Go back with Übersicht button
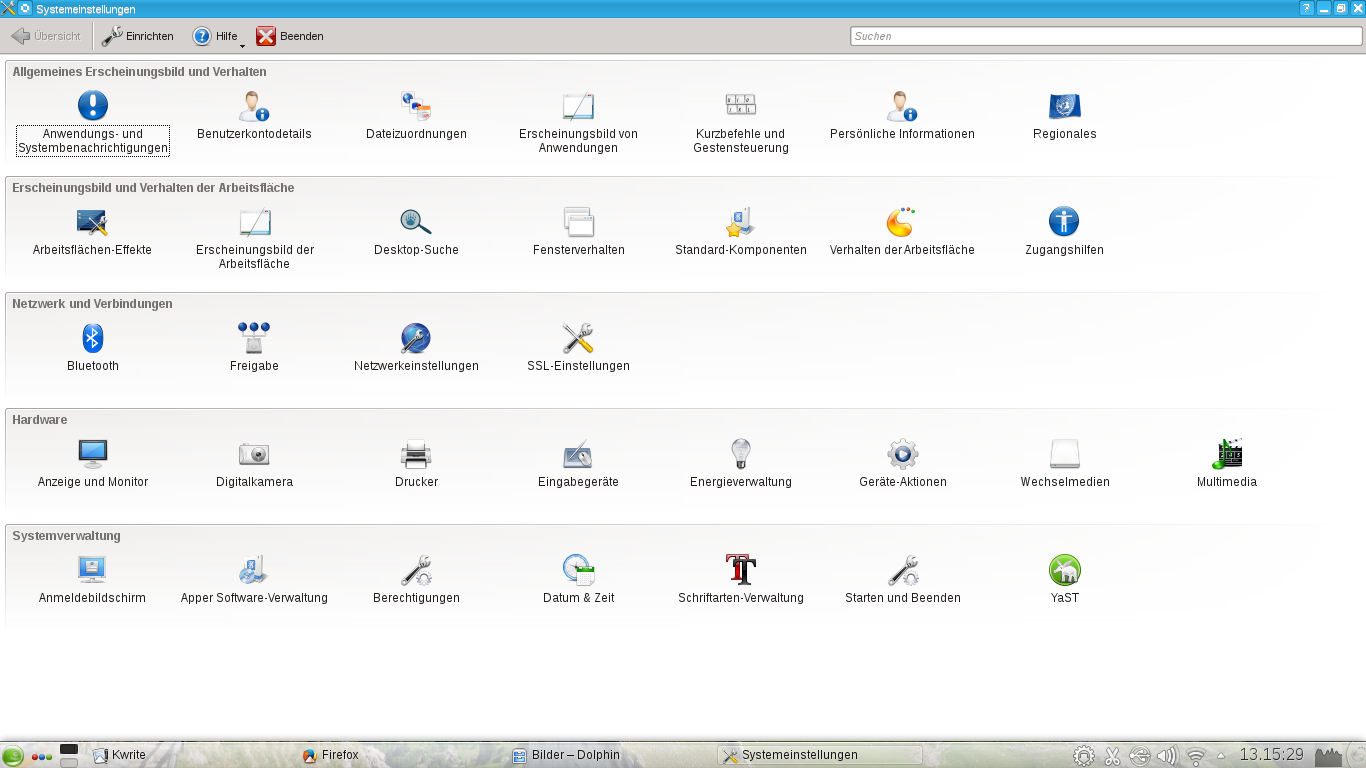The height and width of the screenshot is (768, 1366). tap(46, 37)
